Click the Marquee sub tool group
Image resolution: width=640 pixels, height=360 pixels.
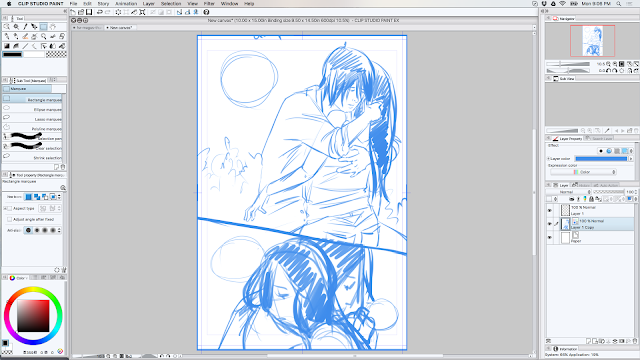pyautogui.click(x=27, y=89)
